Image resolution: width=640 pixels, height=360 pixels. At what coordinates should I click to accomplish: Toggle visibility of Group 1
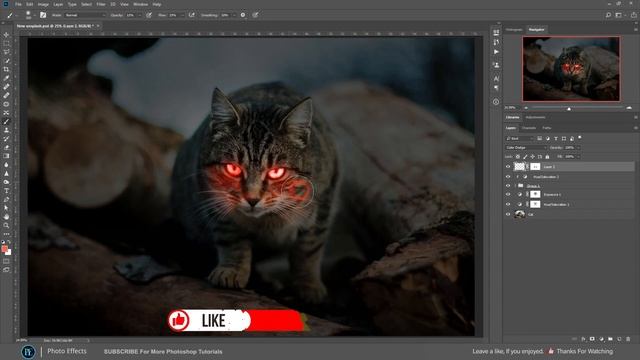coord(508,186)
